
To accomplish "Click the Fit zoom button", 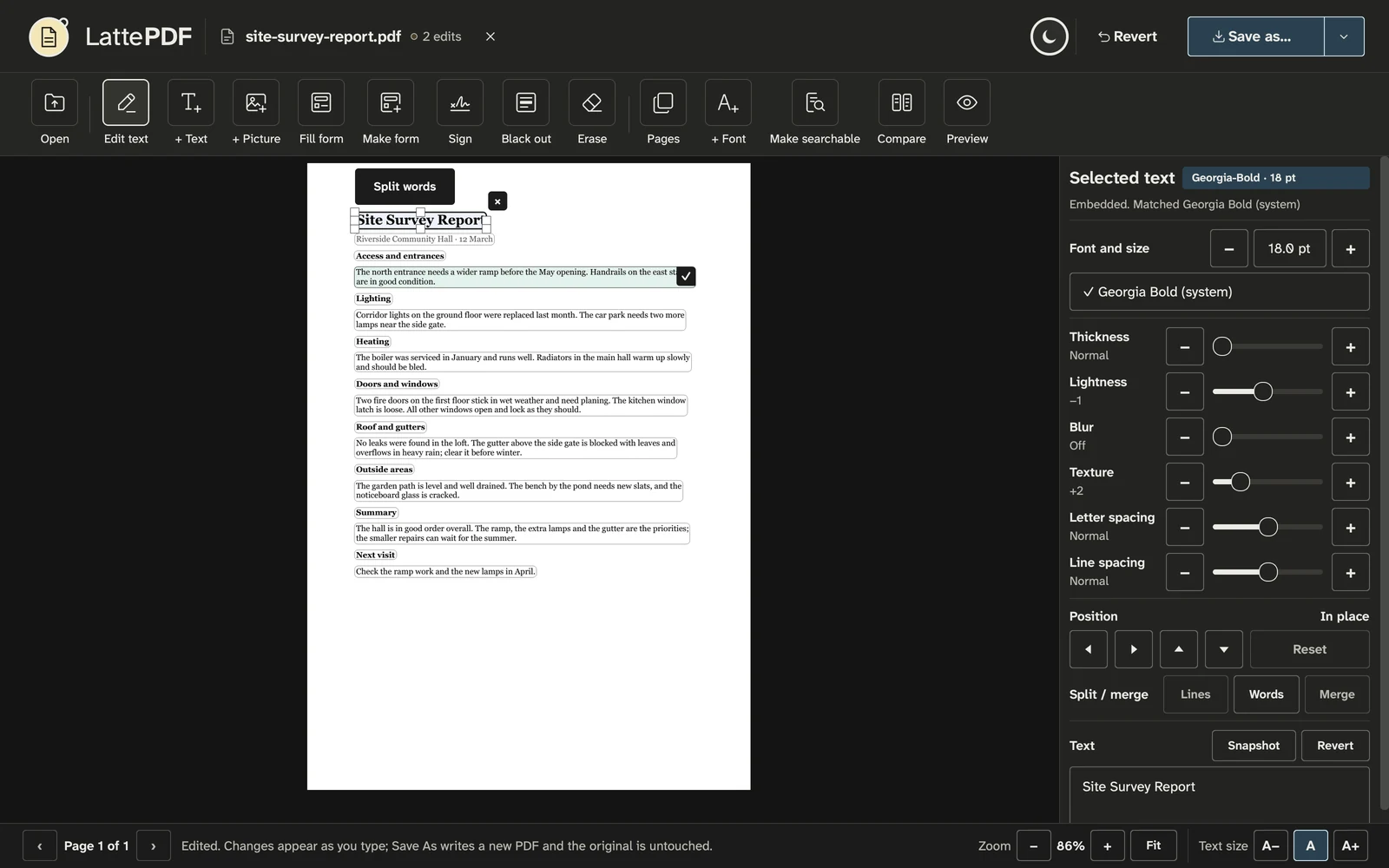I will (x=1154, y=845).
